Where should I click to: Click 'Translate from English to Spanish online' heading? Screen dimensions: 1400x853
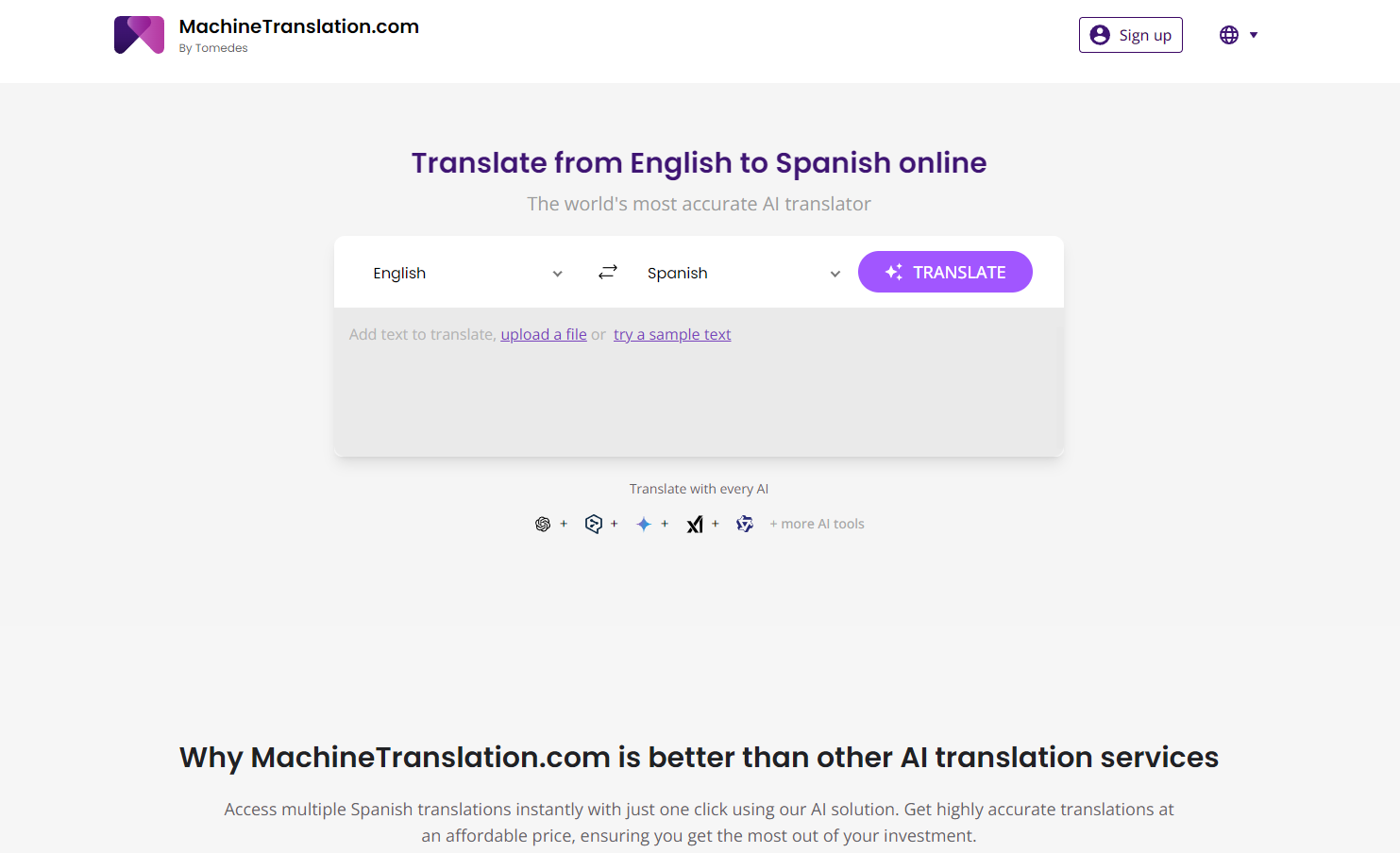point(699,163)
